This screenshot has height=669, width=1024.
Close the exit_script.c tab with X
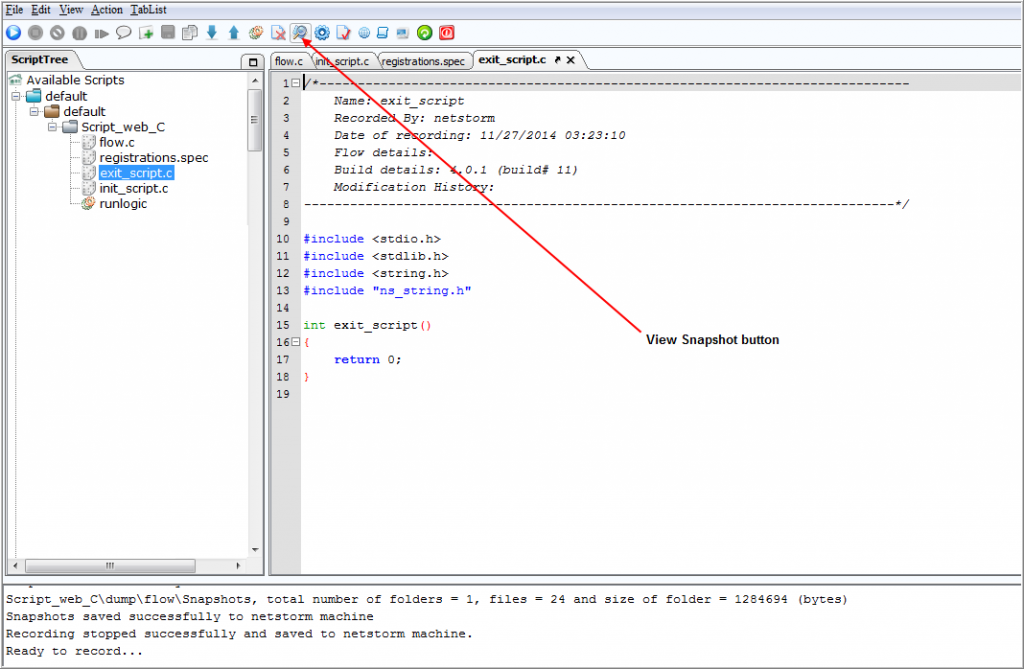(571, 60)
